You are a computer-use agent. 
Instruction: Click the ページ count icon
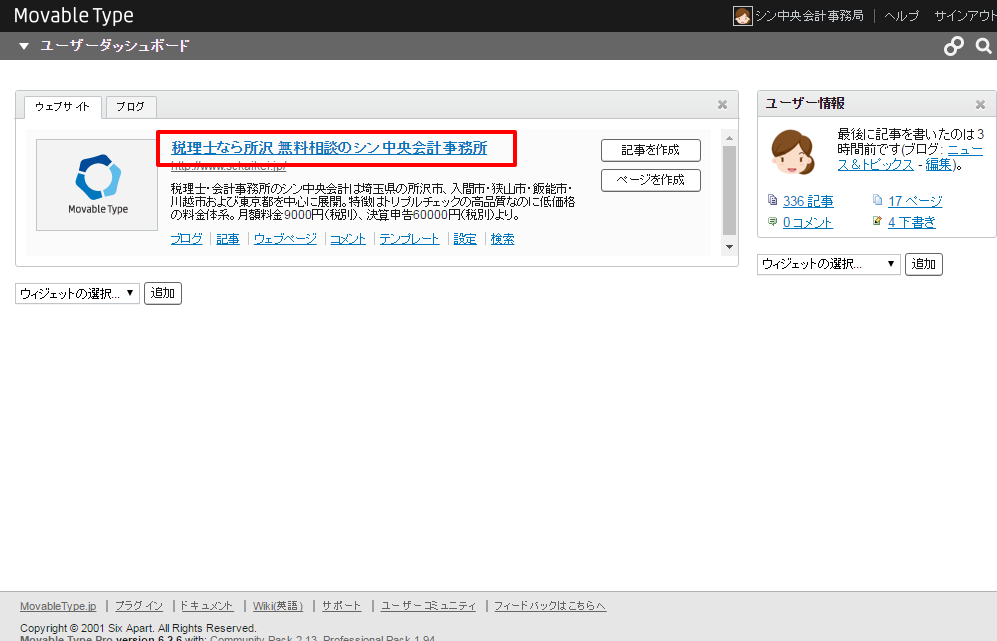tap(877, 200)
